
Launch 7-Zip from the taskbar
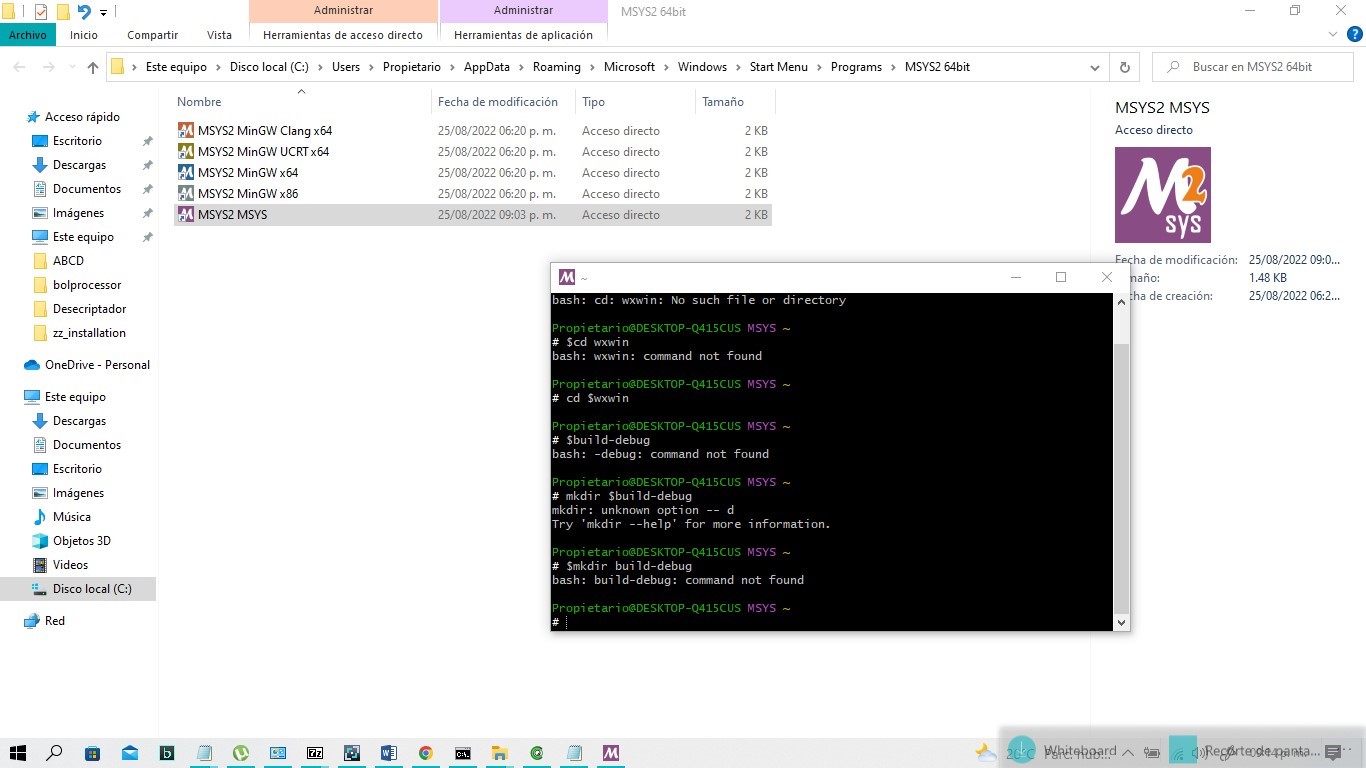pyautogui.click(x=315, y=753)
